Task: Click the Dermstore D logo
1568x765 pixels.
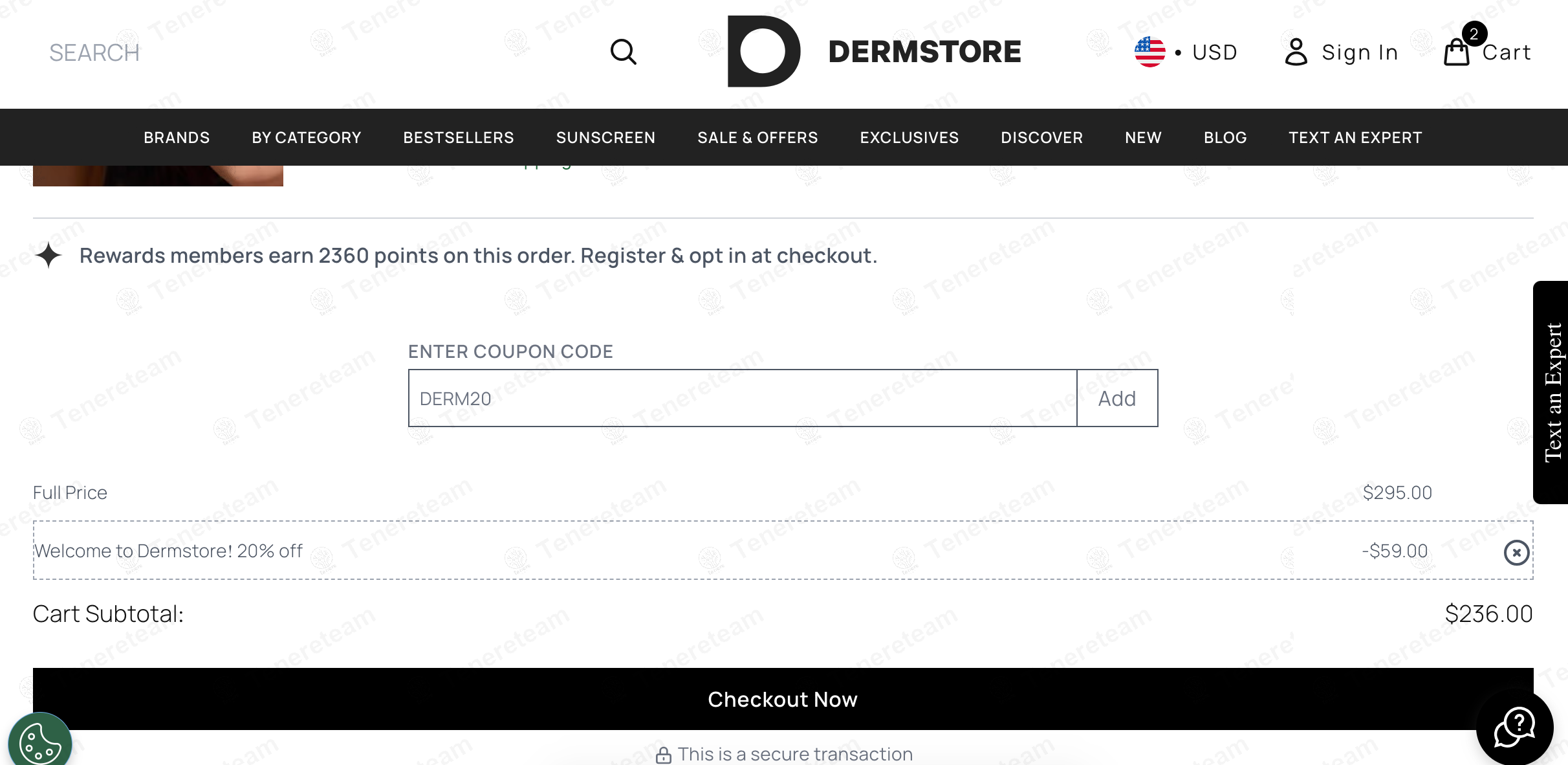Action: click(x=763, y=52)
